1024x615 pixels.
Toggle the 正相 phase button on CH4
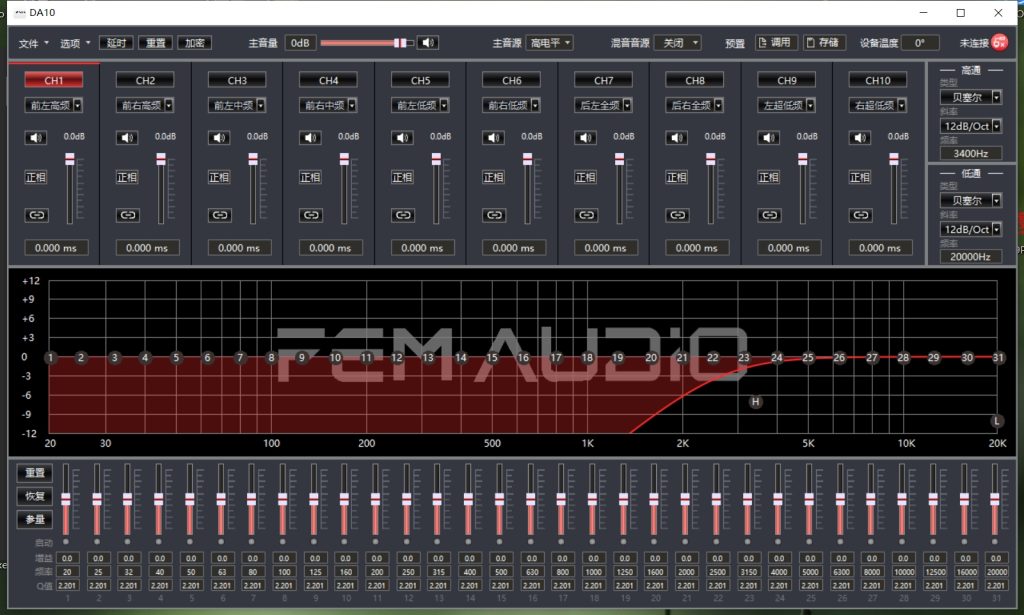(311, 177)
